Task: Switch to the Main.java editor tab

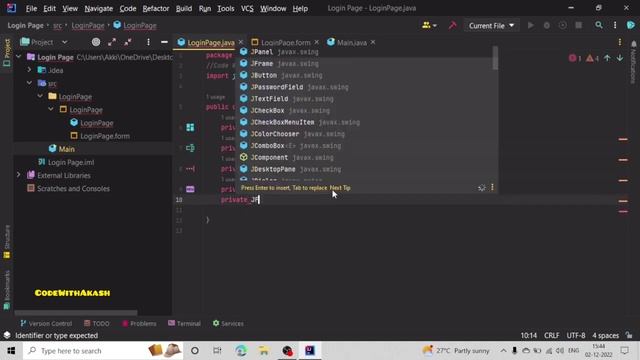Action: pos(351,42)
